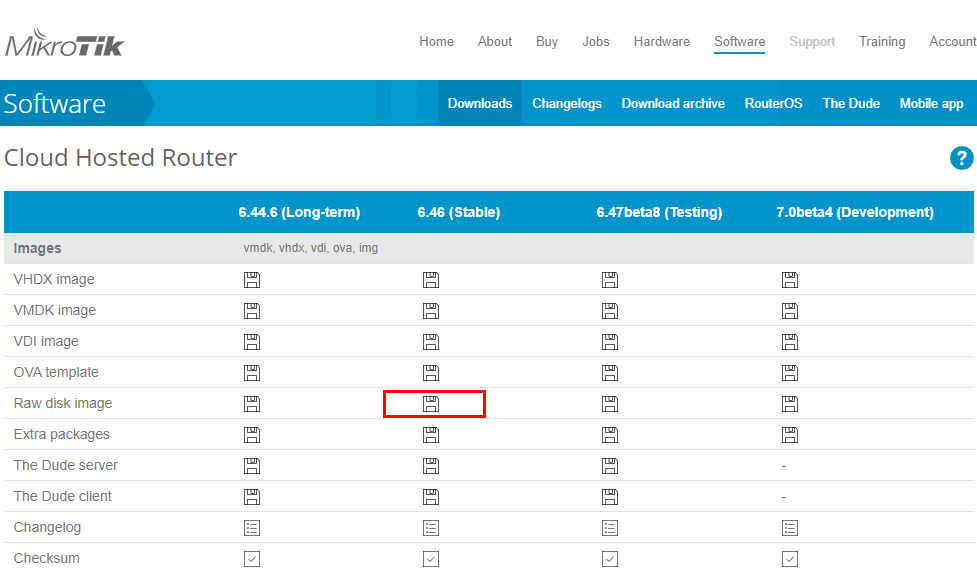
Task: Download VHDX image for 6.47beta8 Testing
Action: tap(610, 280)
